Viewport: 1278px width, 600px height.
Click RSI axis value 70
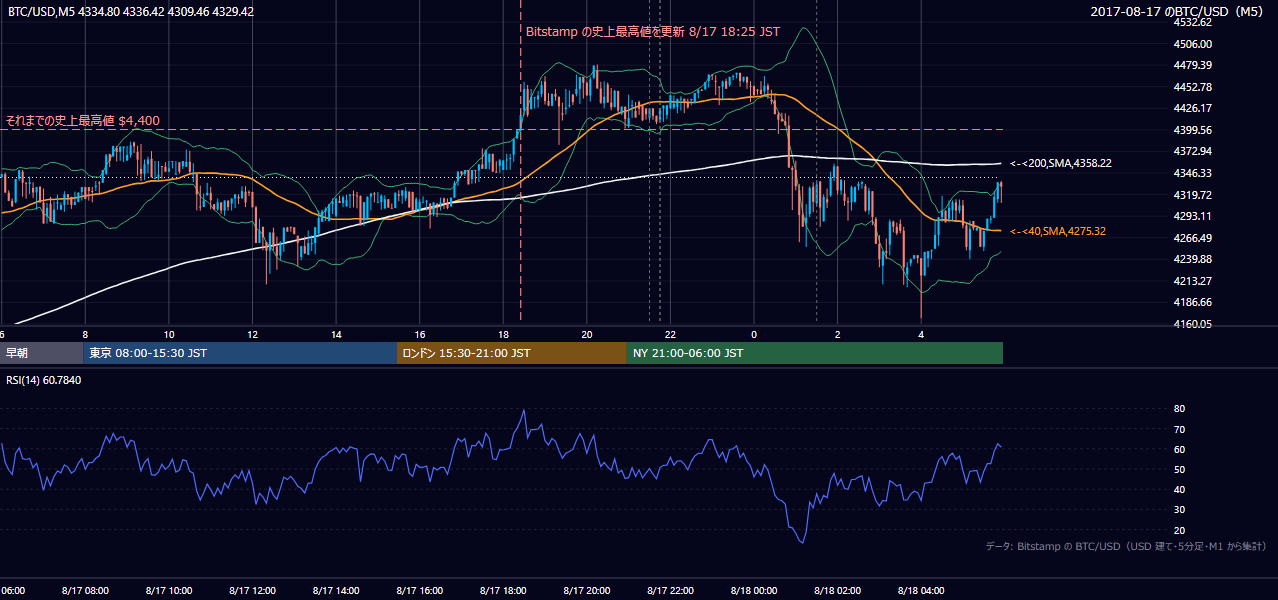1179,429
